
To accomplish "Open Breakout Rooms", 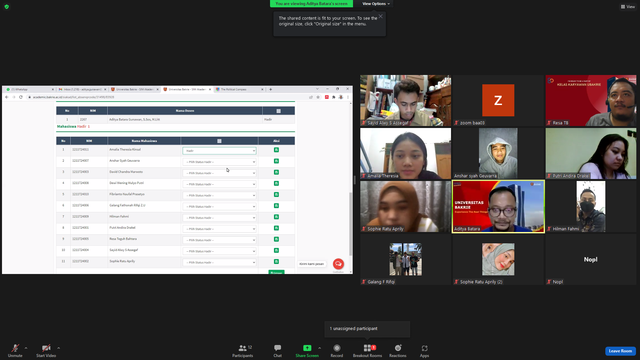I will pos(367,350).
